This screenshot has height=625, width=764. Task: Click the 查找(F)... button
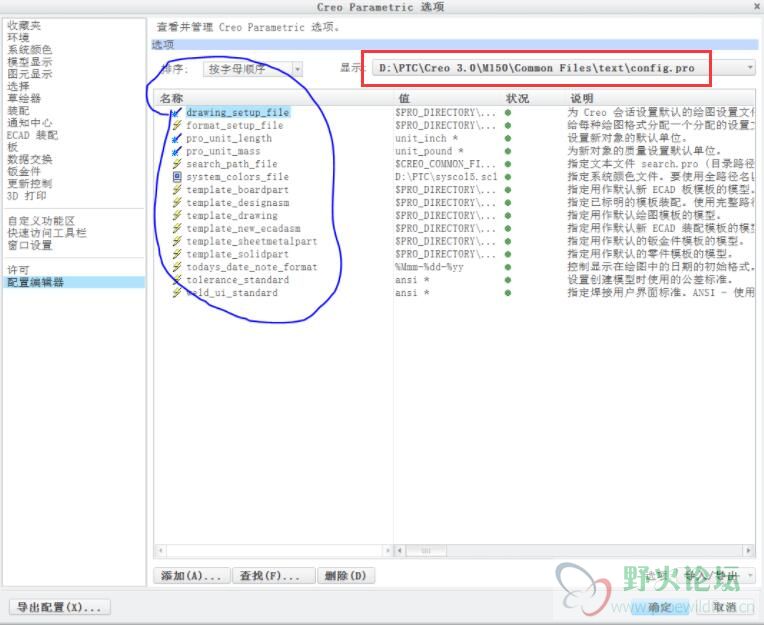273,576
